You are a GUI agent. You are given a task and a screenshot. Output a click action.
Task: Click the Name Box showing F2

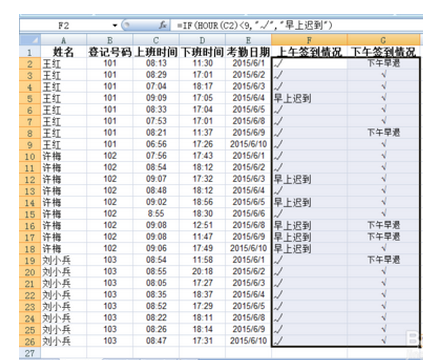(x=64, y=25)
